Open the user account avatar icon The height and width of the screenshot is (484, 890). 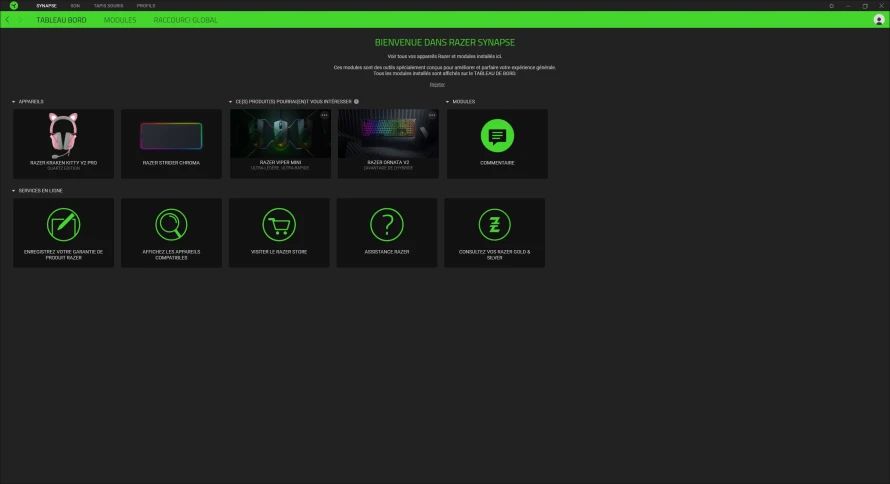click(879, 20)
